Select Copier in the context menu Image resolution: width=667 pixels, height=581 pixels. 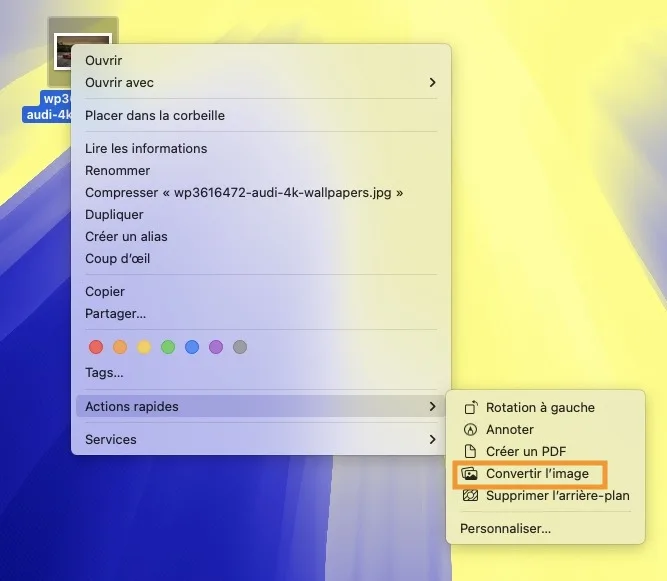click(x=261, y=291)
